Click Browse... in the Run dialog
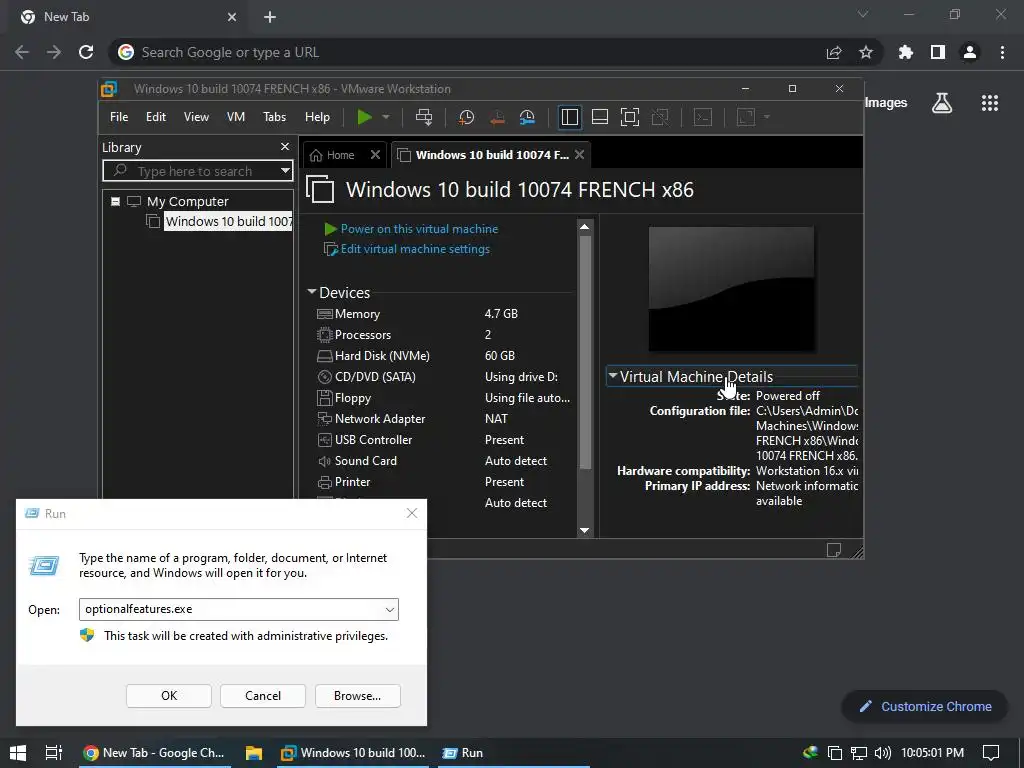 [357, 696]
